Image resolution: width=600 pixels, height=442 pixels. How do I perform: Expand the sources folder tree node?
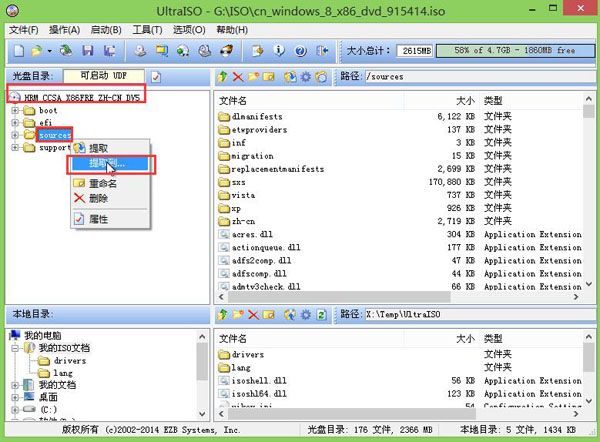[15, 135]
